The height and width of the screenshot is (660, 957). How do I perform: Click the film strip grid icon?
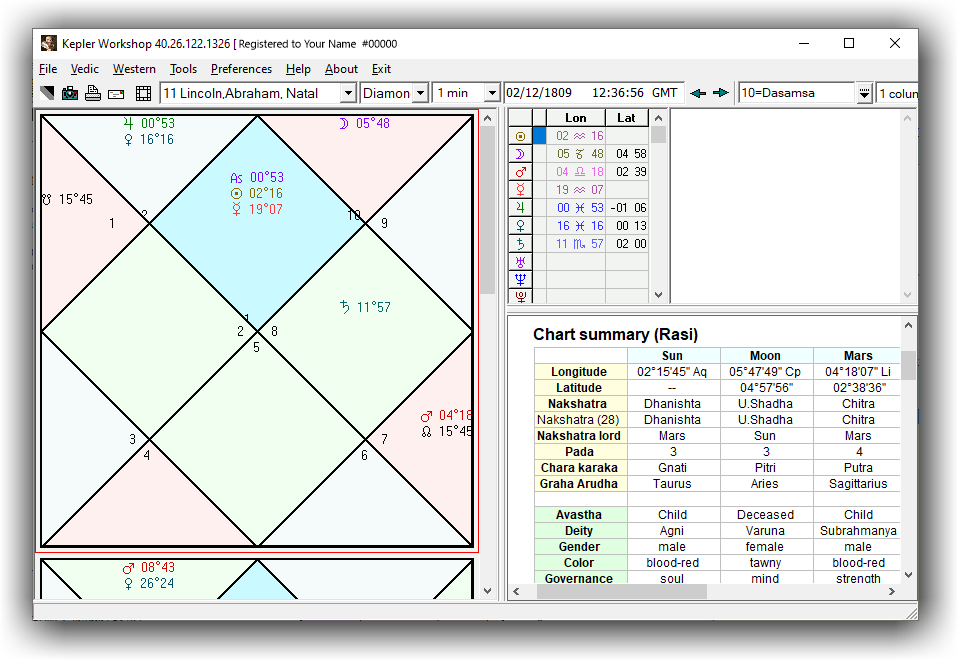[x=143, y=93]
